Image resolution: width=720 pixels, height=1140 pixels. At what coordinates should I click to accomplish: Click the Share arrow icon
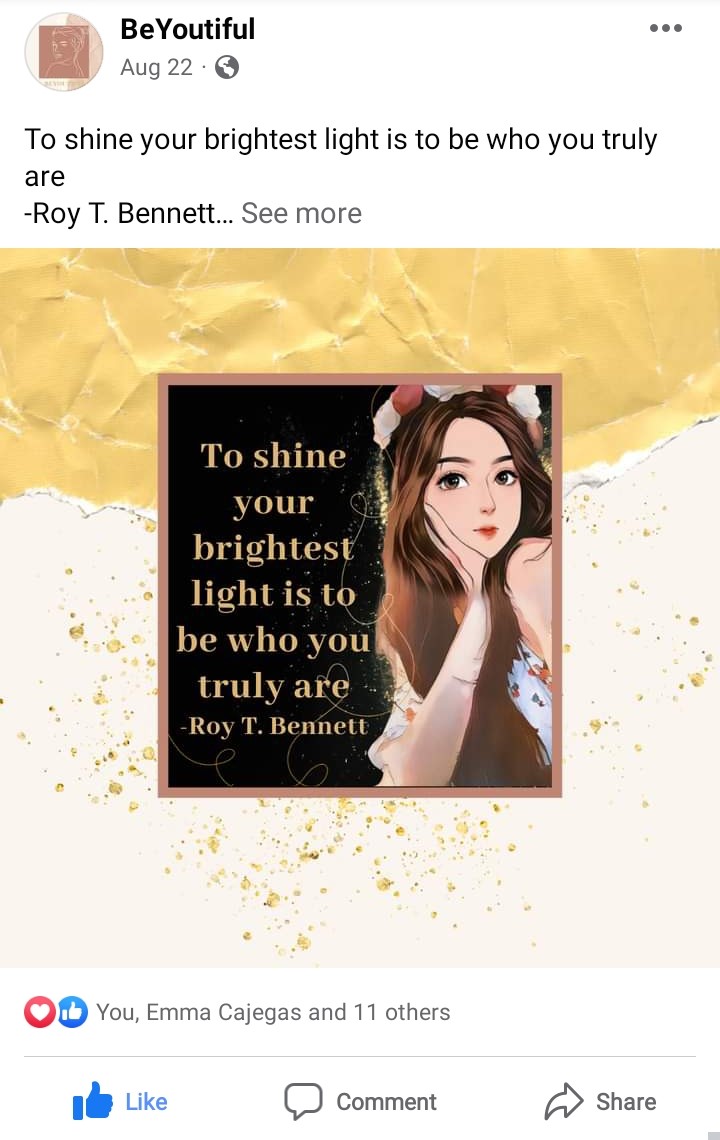(563, 1102)
